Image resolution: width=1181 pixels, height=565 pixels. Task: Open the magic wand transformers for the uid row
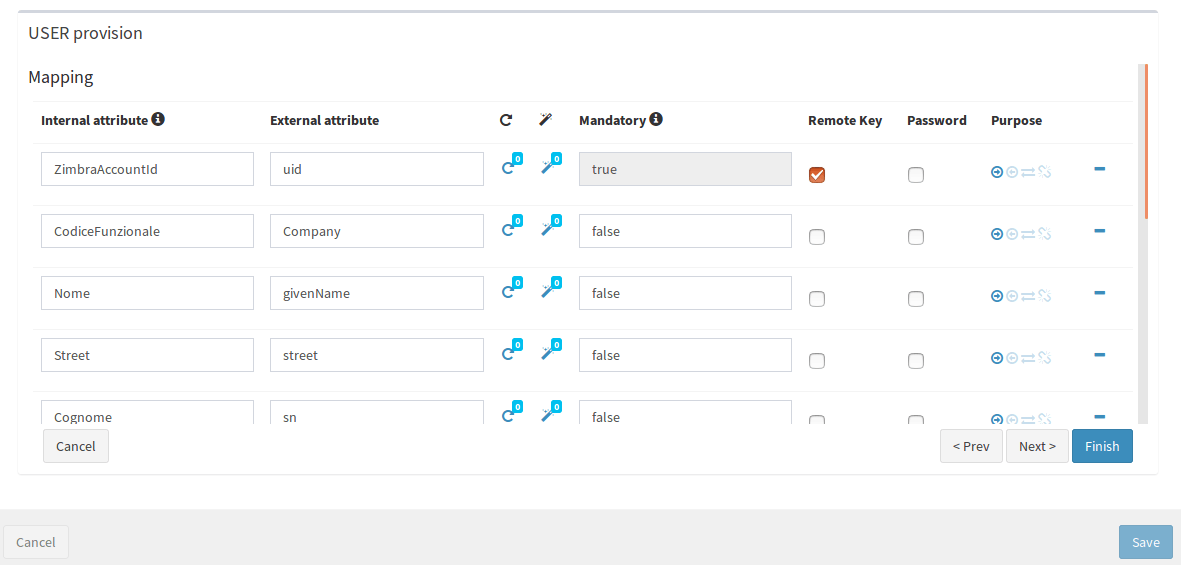coord(548,167)
